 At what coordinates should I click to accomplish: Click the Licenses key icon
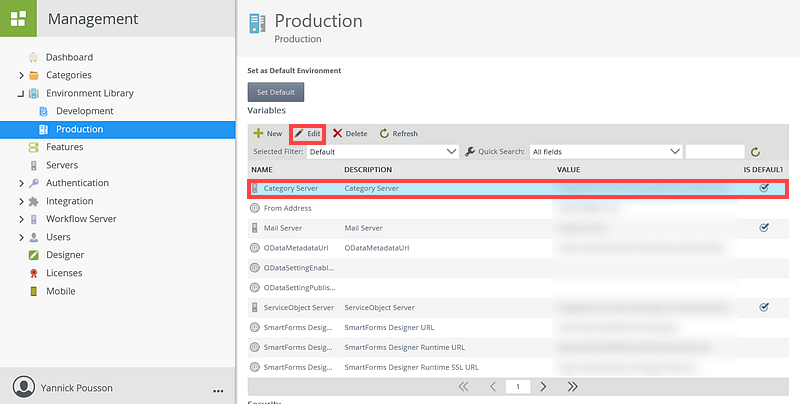[x=34, y=273]
